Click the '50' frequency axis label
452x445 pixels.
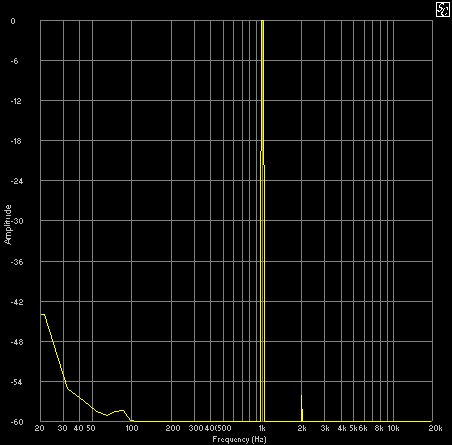(91, 428)
